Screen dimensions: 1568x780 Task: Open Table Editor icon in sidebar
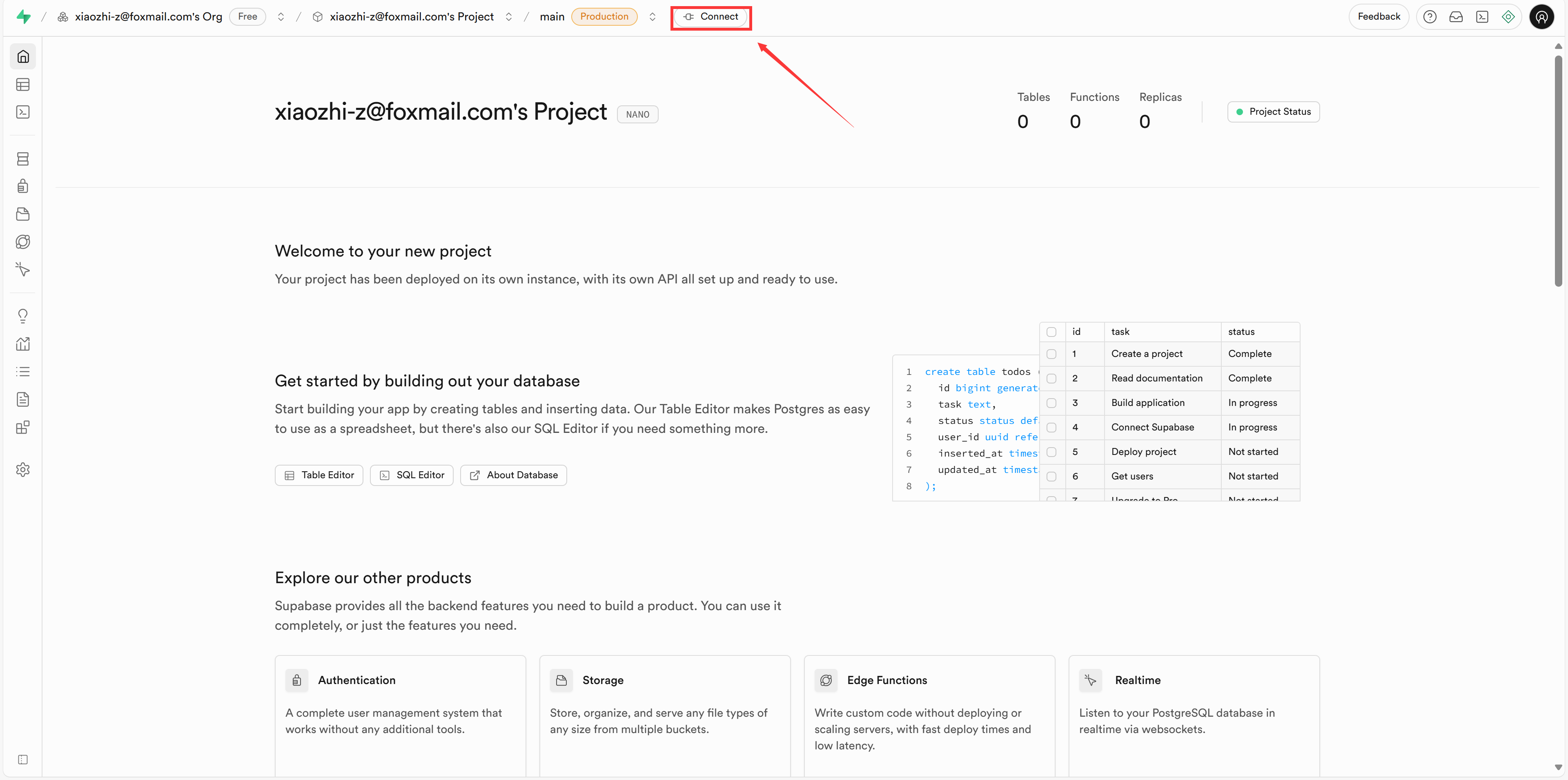pyautogui.click(x=22, y=85)
